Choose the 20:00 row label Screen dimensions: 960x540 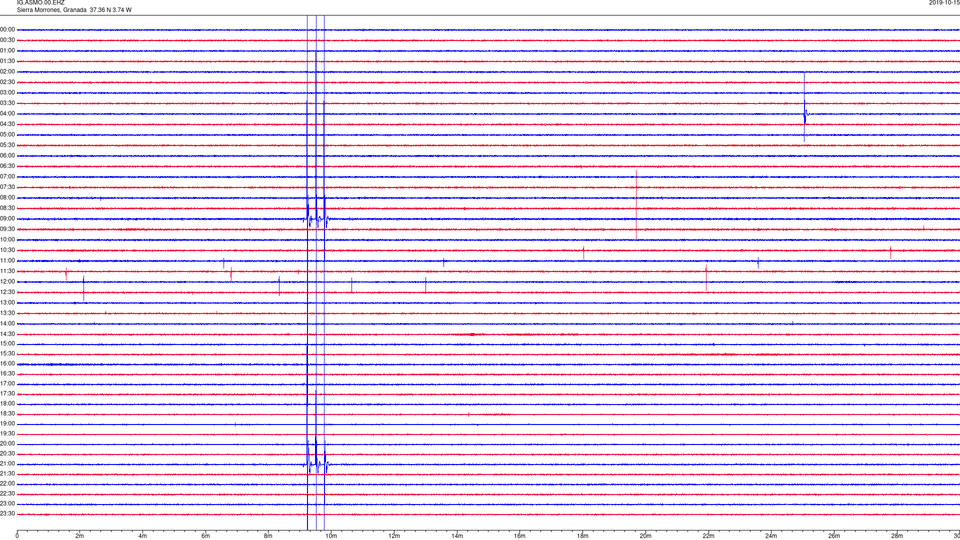point(7,444)
